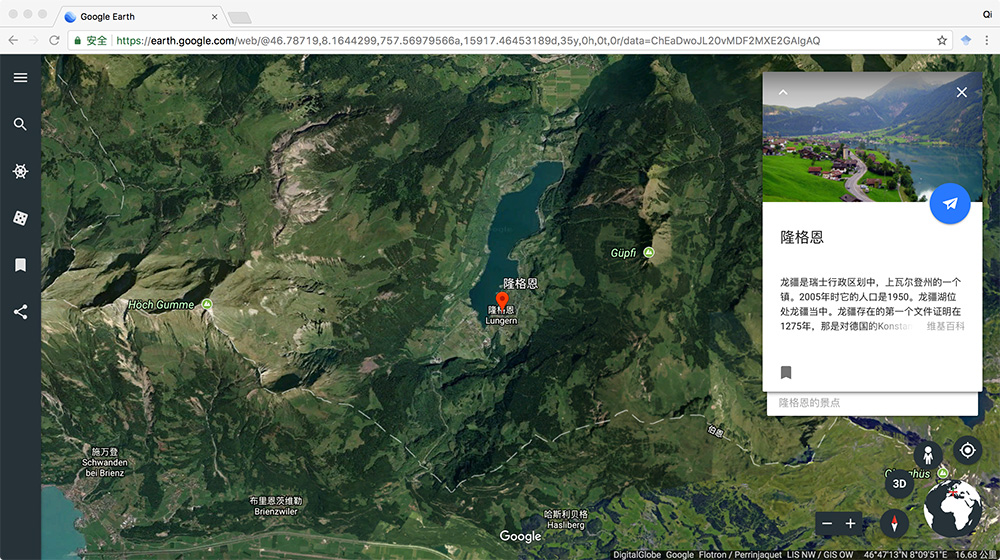Open the 维基百科 source link
The height and width of the screenshot is (560, 1000).
click(x=945, y=326)
